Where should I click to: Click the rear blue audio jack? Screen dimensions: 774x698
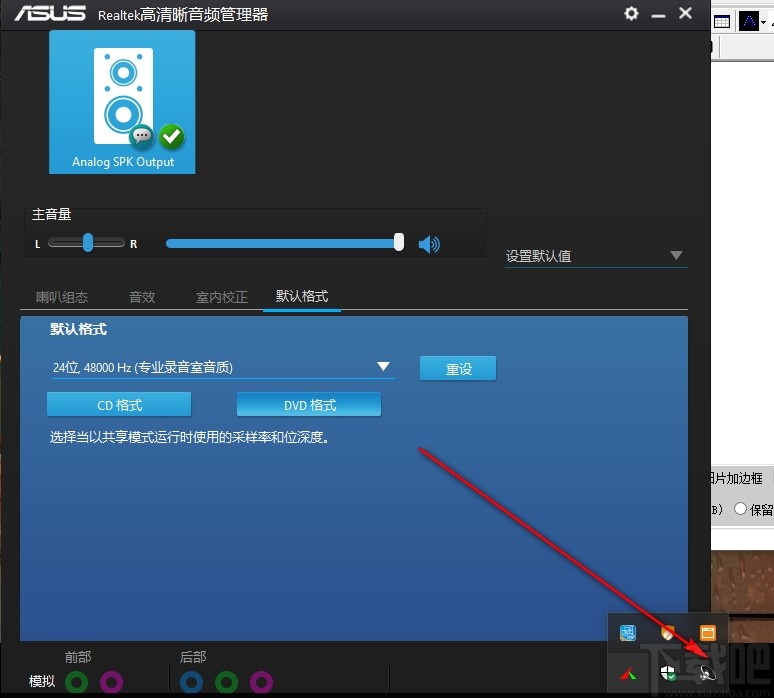point(192,683)
